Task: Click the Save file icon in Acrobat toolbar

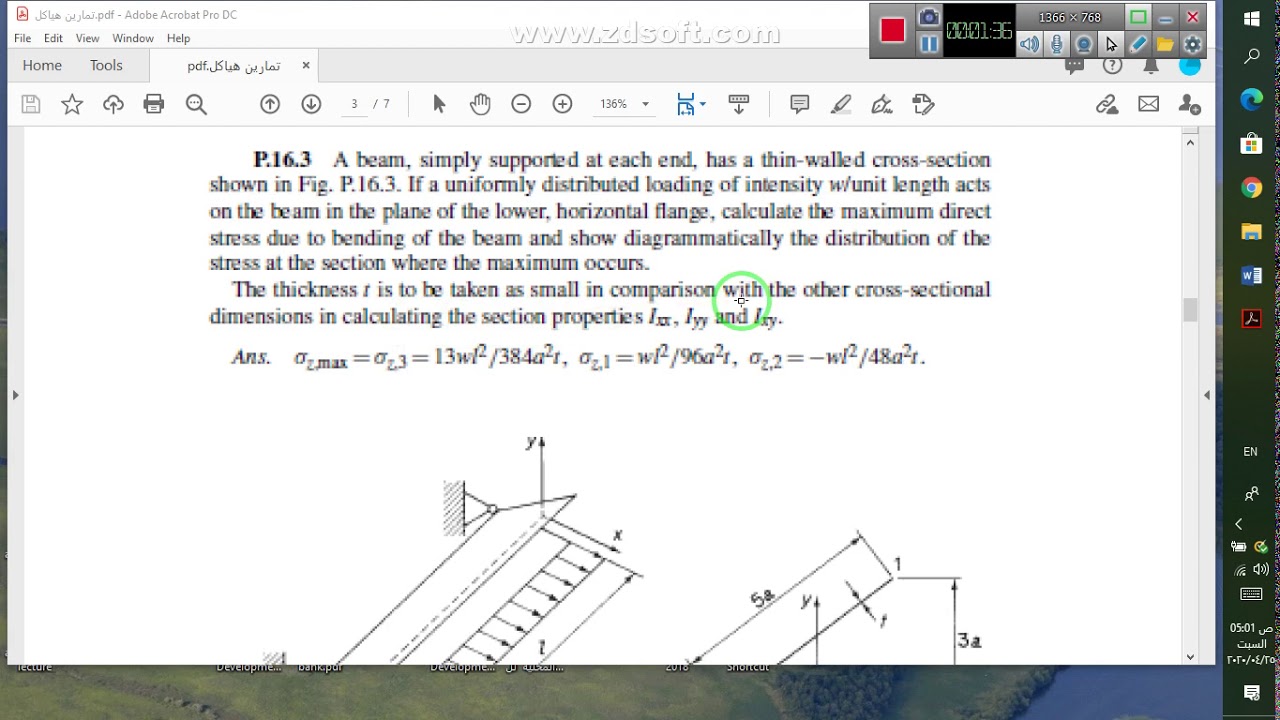Action: pos(30,104)
